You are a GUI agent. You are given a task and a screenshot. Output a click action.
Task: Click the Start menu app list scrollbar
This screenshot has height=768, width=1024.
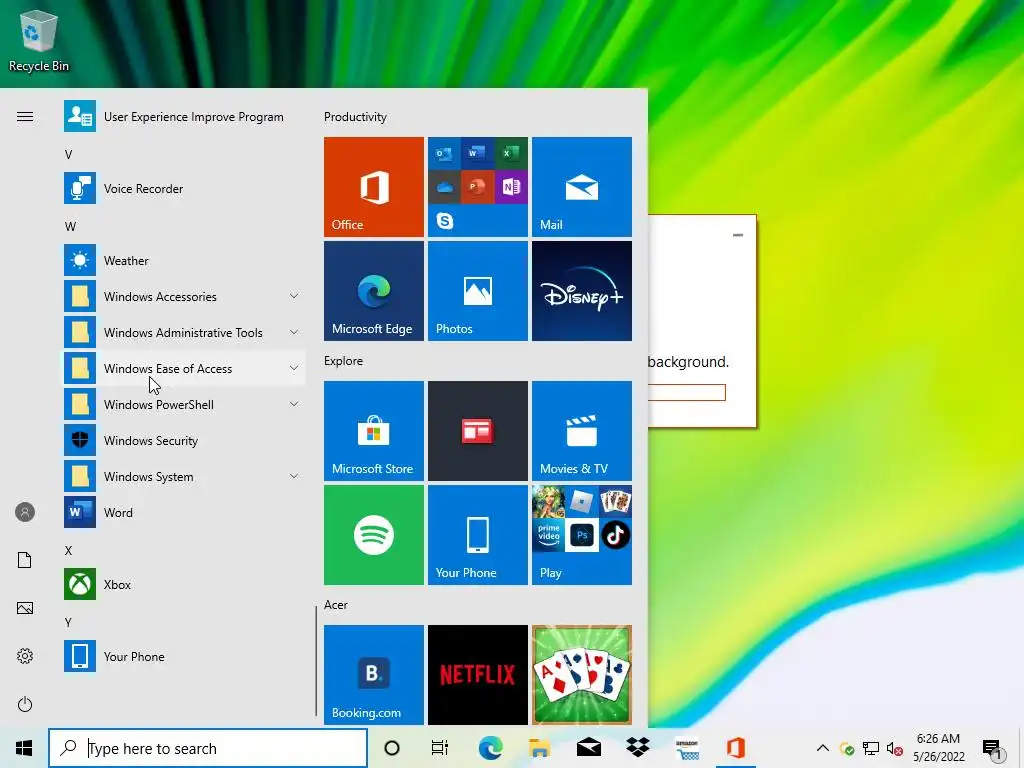tap(316, 661)
